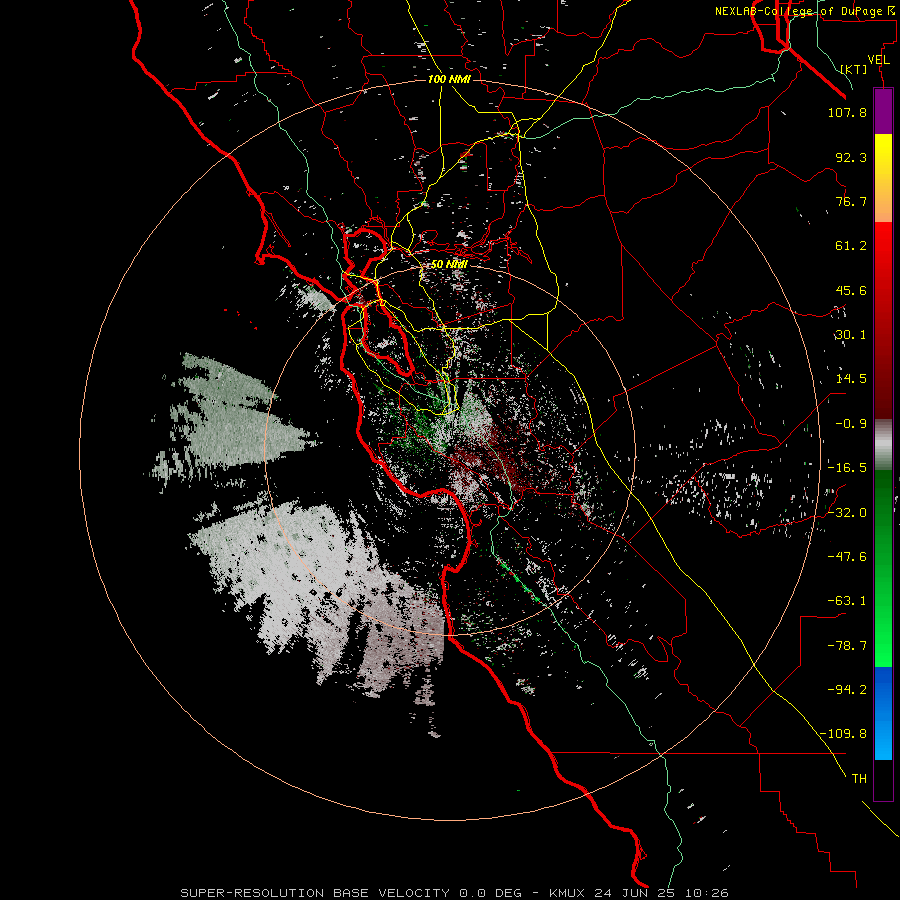Click the gray near-zero segment of the color bar
900x900 pixels.
tap(883, 445)
